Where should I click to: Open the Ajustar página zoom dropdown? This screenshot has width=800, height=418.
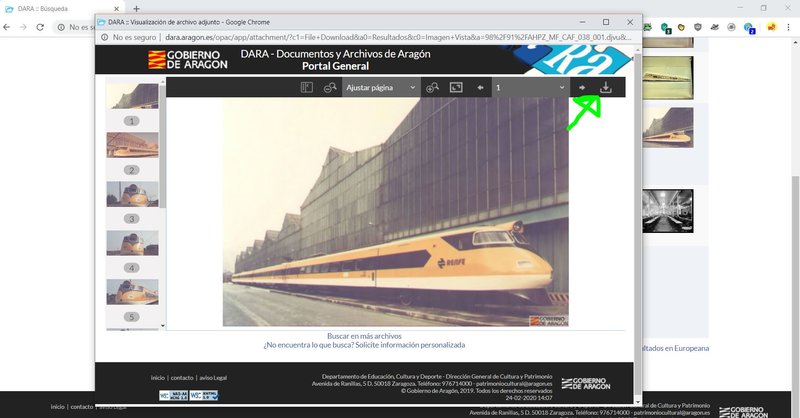[381, 87]
